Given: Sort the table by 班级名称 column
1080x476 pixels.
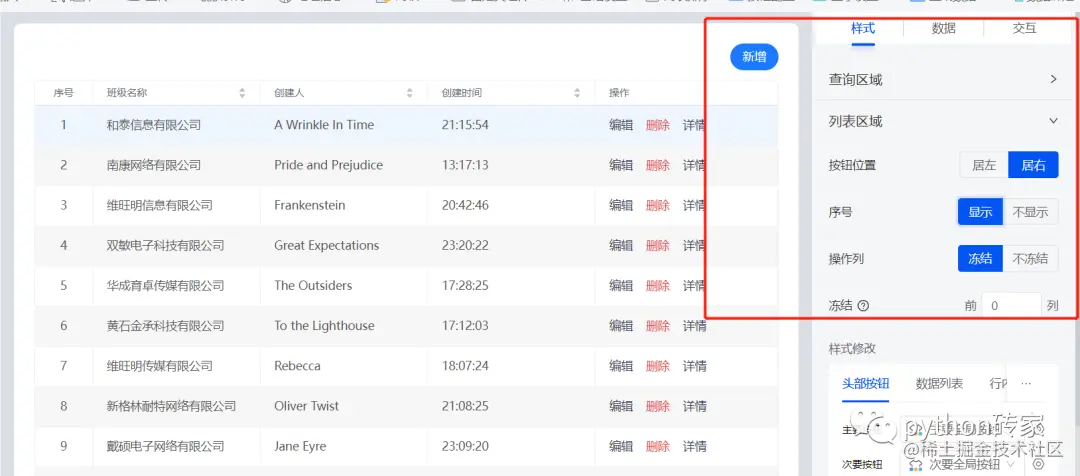Looking at the screenshot, I should [x=242, y=93].
